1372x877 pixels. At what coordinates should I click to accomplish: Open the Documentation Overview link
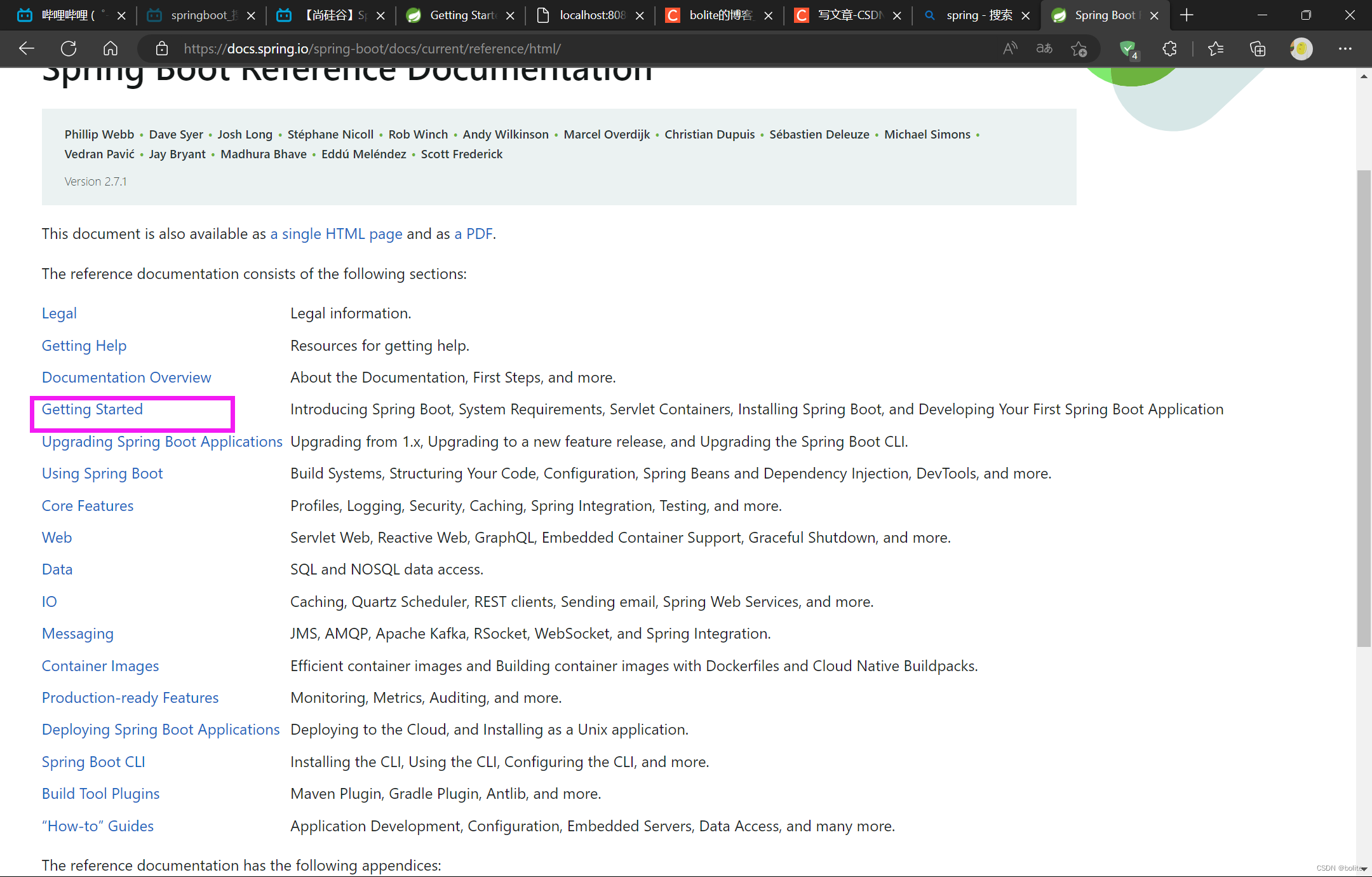126,377
